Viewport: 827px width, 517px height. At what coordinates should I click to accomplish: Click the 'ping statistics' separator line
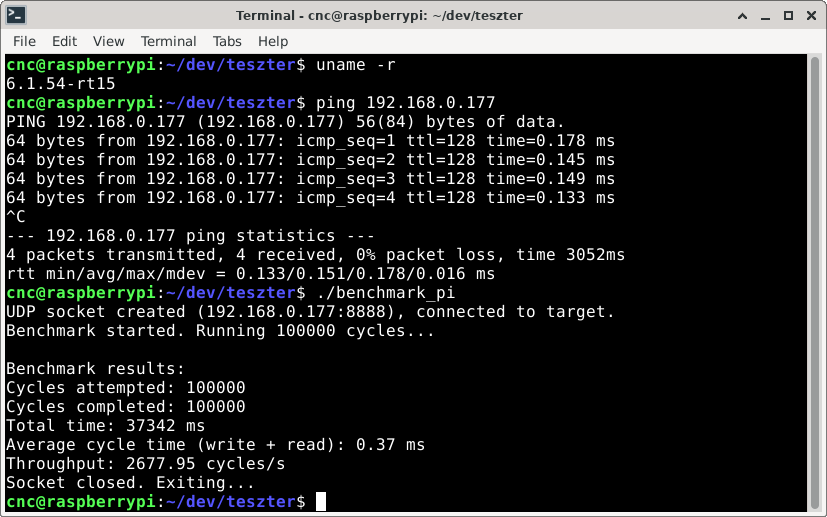point(190,235)
